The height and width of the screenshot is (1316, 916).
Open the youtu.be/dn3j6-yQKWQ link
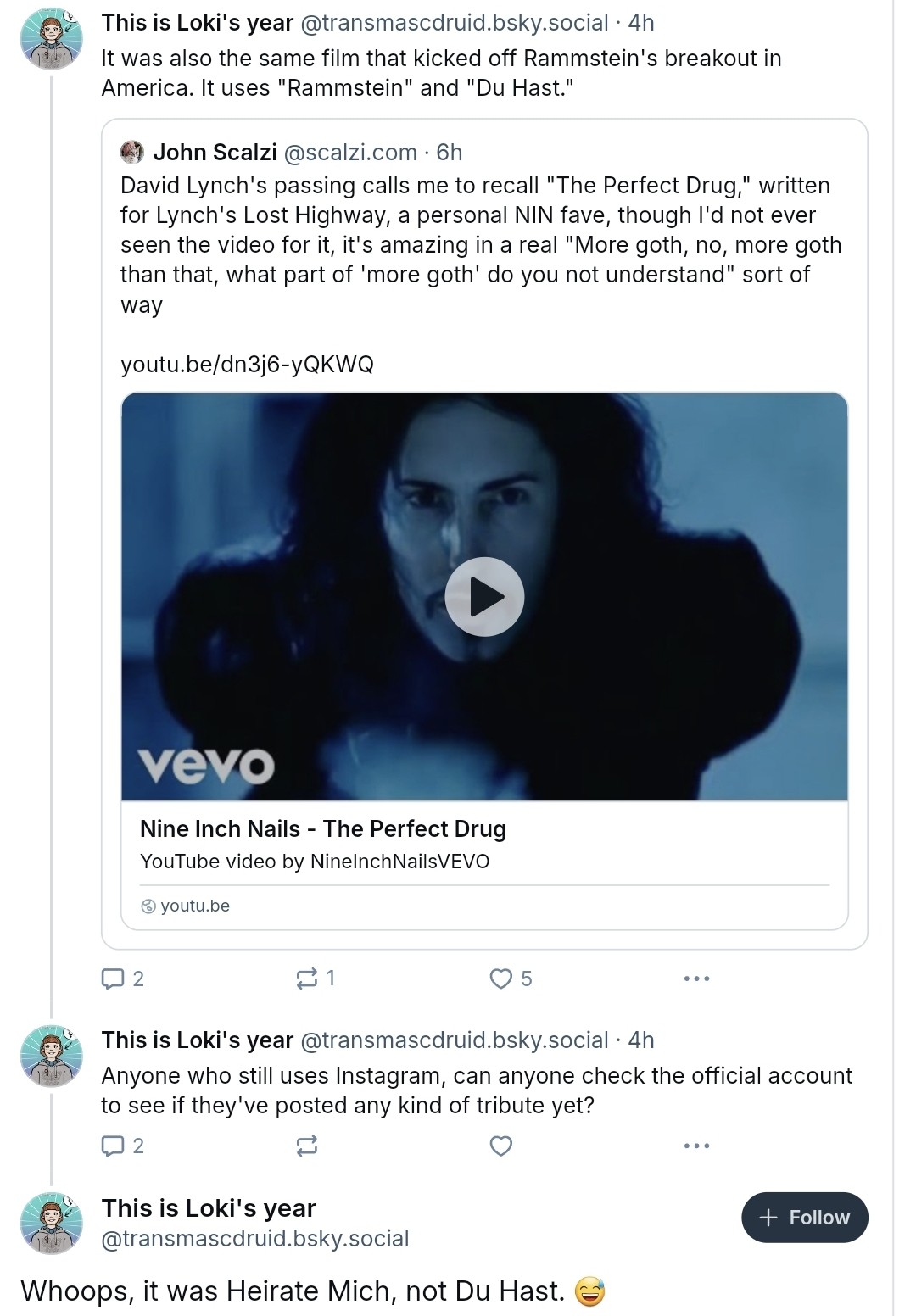click(x=247, y=365)
